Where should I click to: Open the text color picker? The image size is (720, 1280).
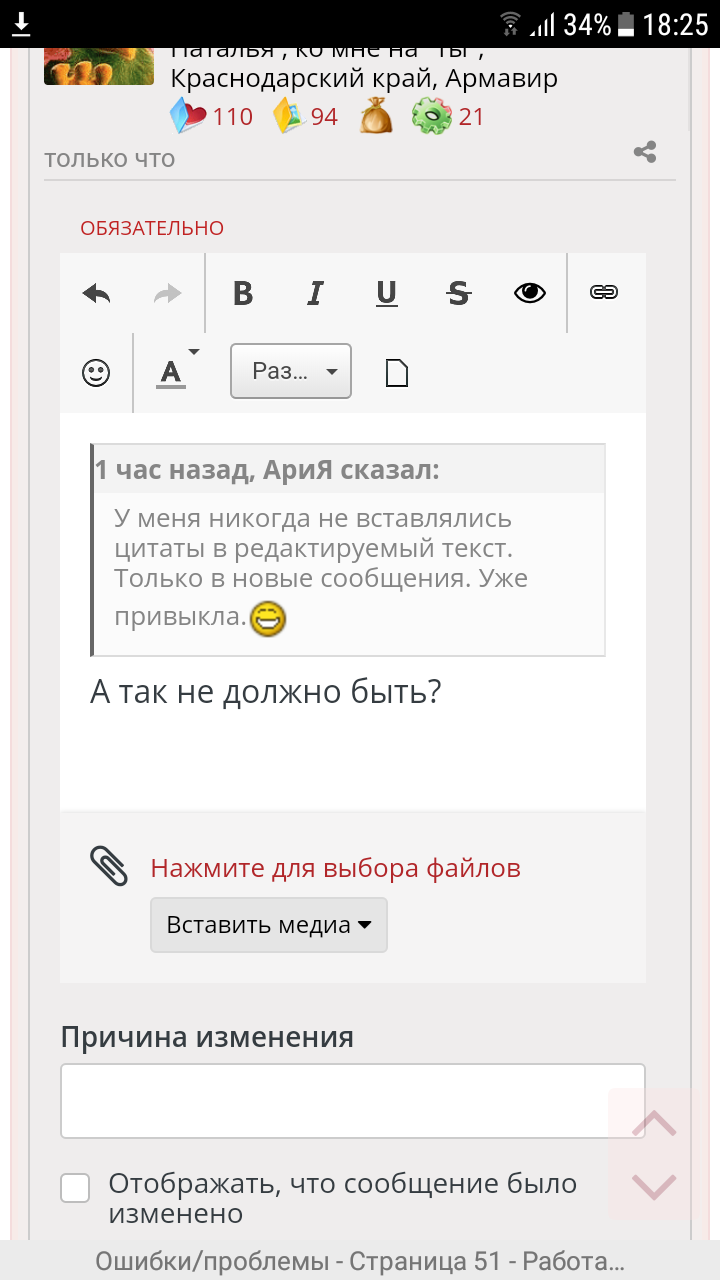click(x=174, y=372)
